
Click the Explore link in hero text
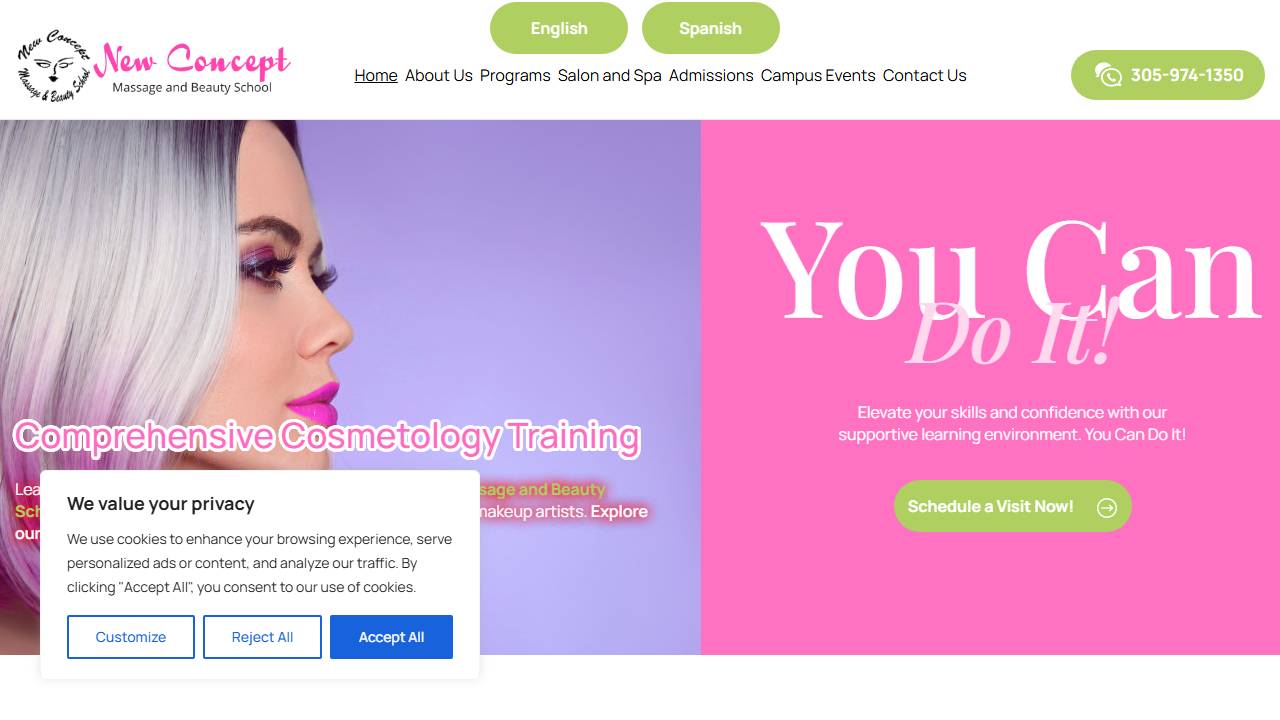tap(619, 512)
